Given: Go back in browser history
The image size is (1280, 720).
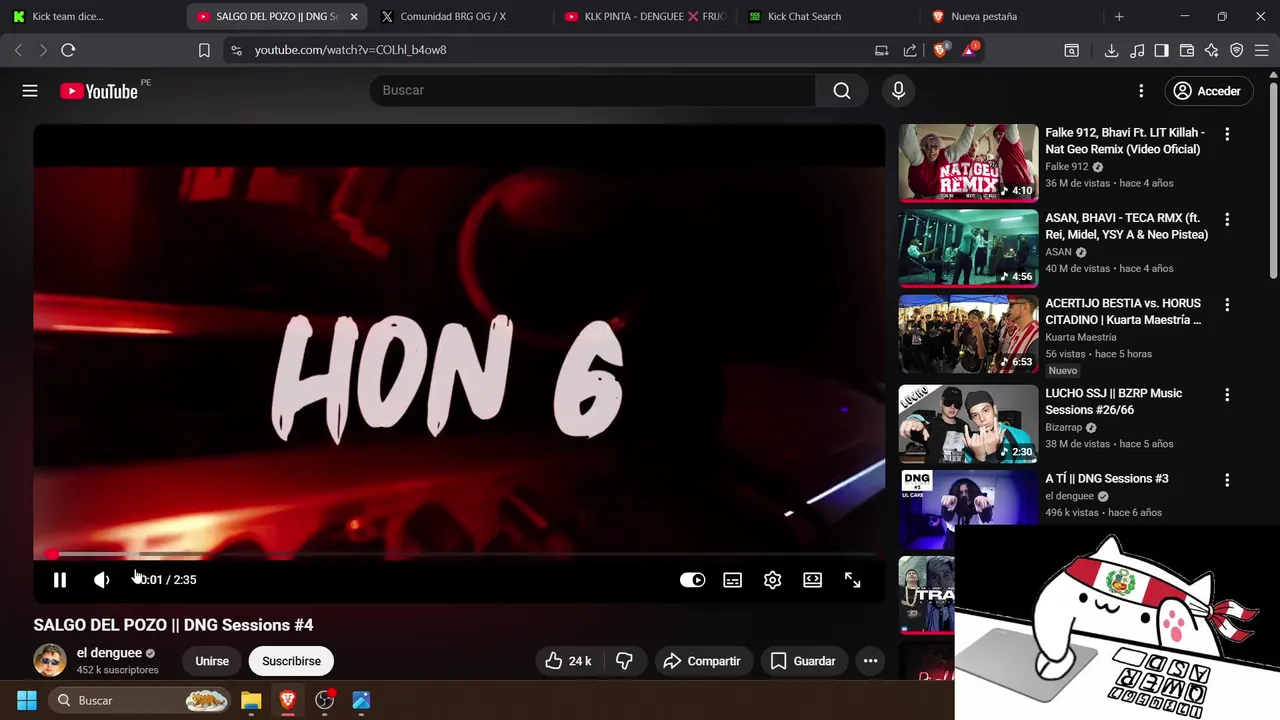Looking at the screenshot, I should pos(18,50).
